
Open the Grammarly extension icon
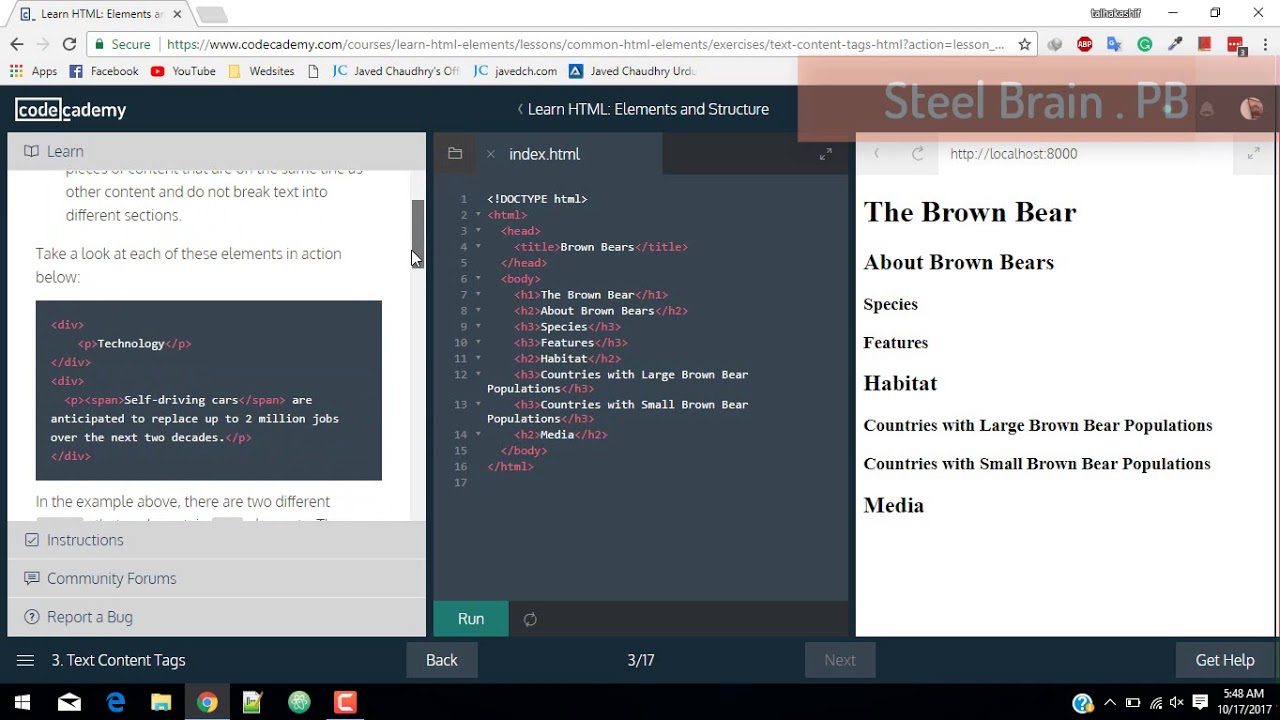pyautogui.click(x=1145, y=44)
